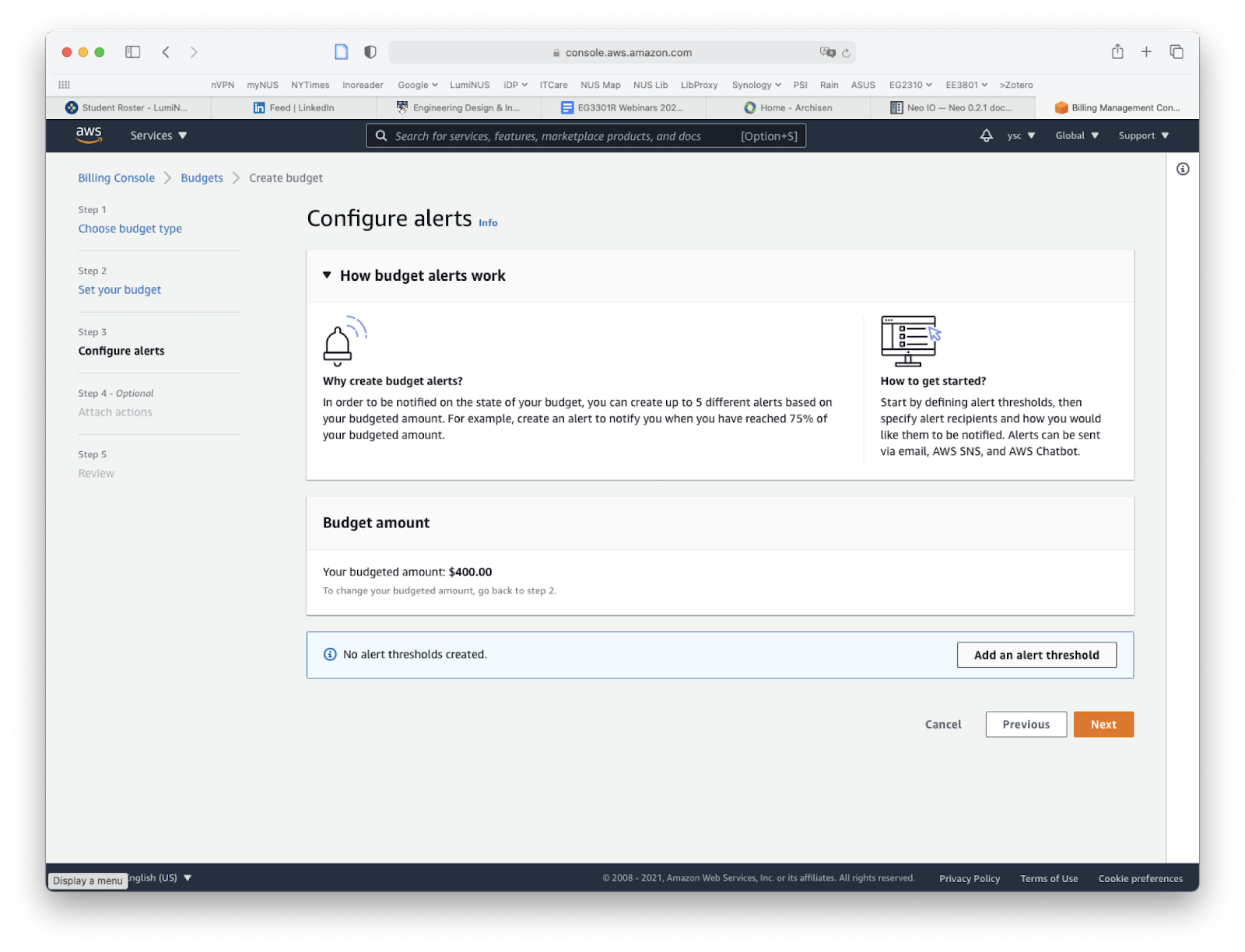Screen dimensions: 1245x952
Task: Reload the page with refresh icon
Action: point(846,53)
